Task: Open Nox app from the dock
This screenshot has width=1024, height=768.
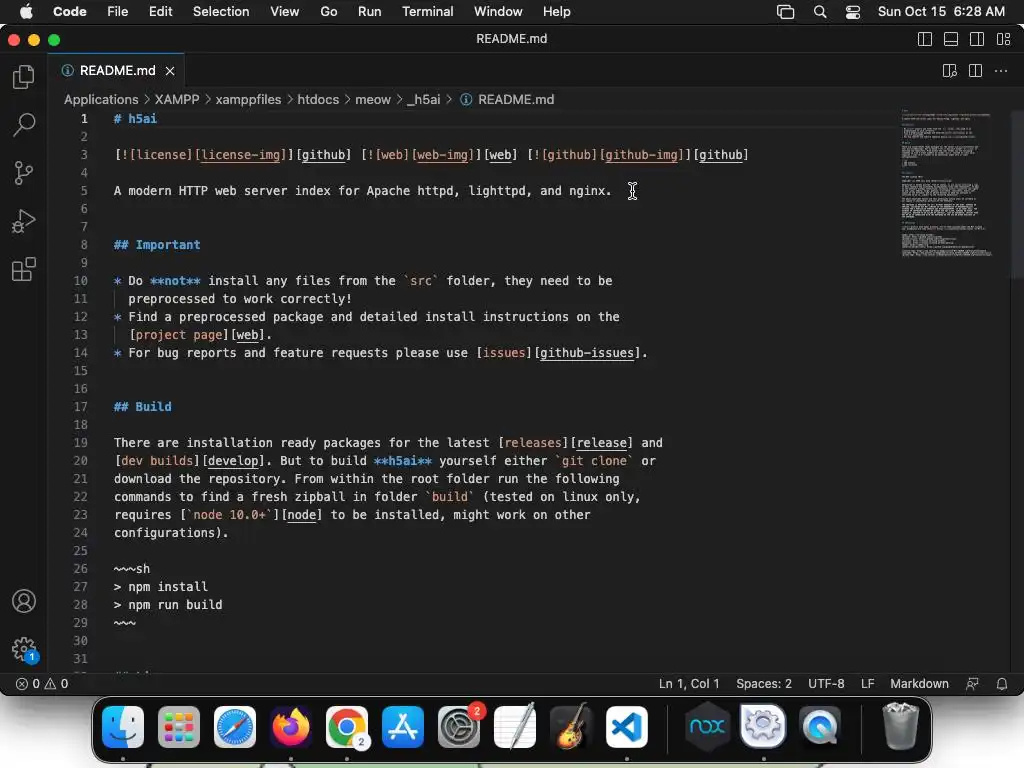Action: tap(707, 727)
